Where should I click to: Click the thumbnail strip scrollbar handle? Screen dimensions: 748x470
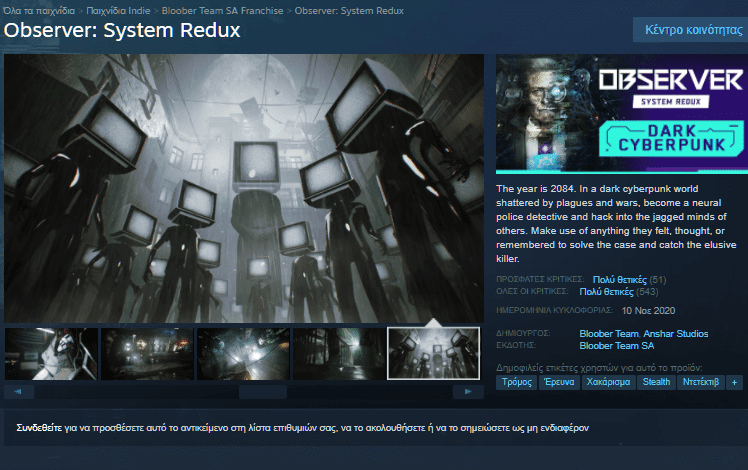point(263,392)
